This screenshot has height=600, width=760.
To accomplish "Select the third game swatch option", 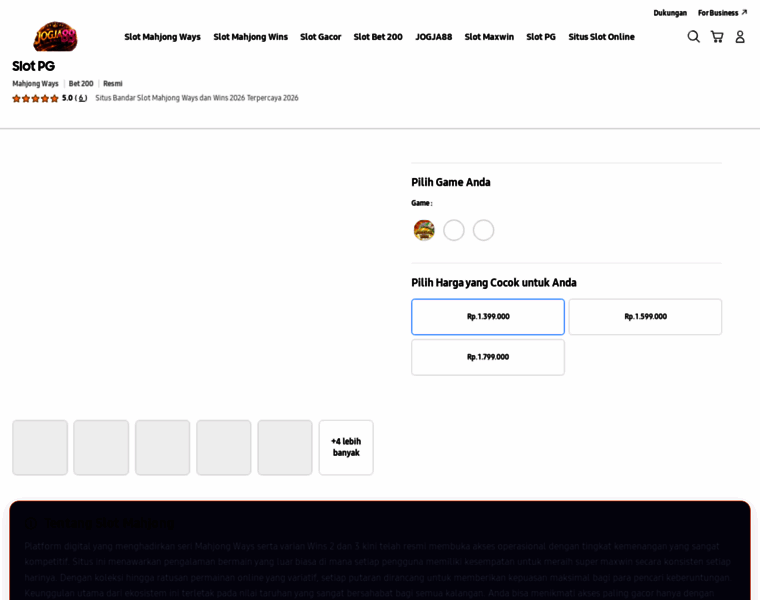I will 483,230.
